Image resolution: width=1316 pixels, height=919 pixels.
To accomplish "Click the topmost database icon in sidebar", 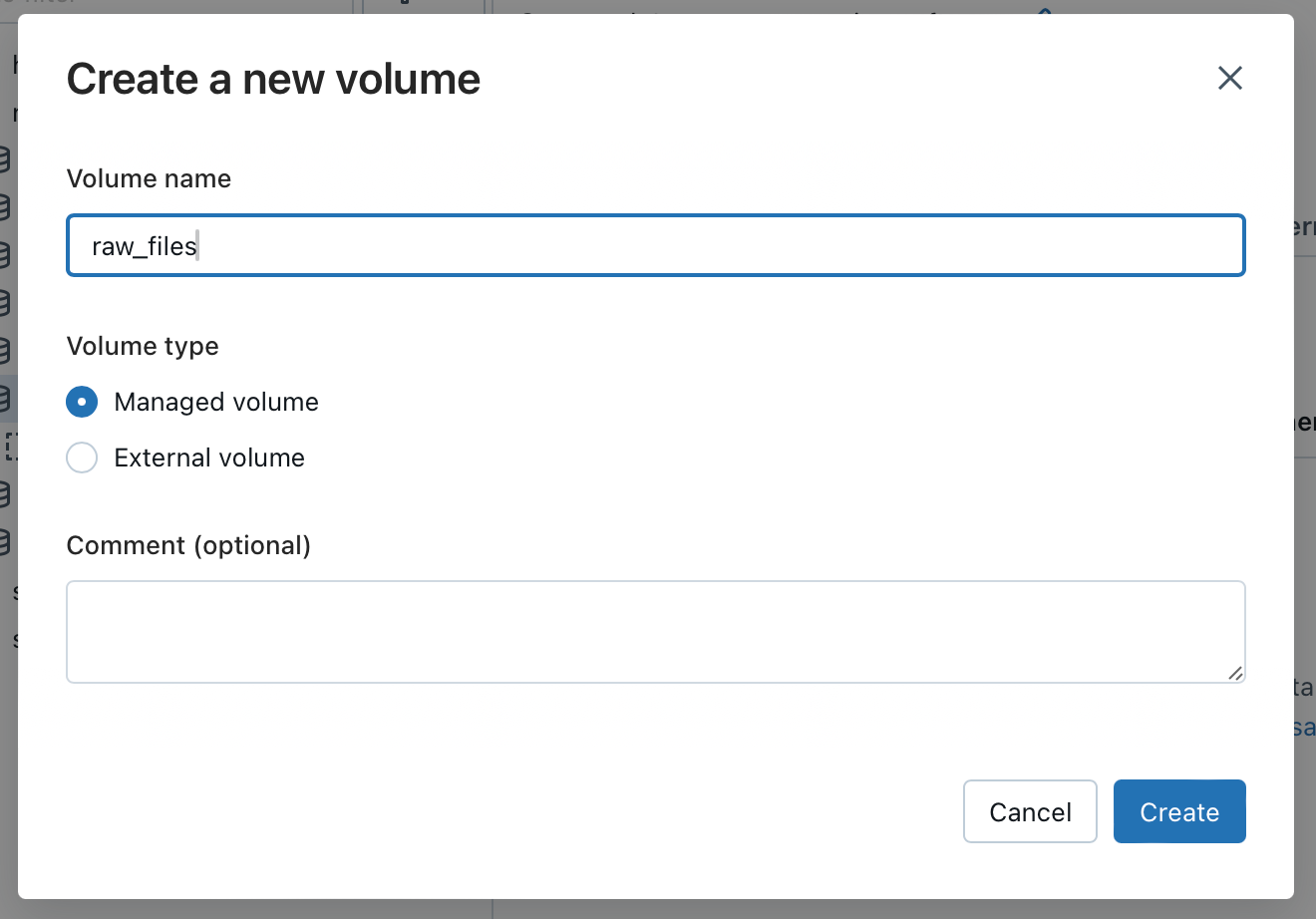I will coord(5,157).
